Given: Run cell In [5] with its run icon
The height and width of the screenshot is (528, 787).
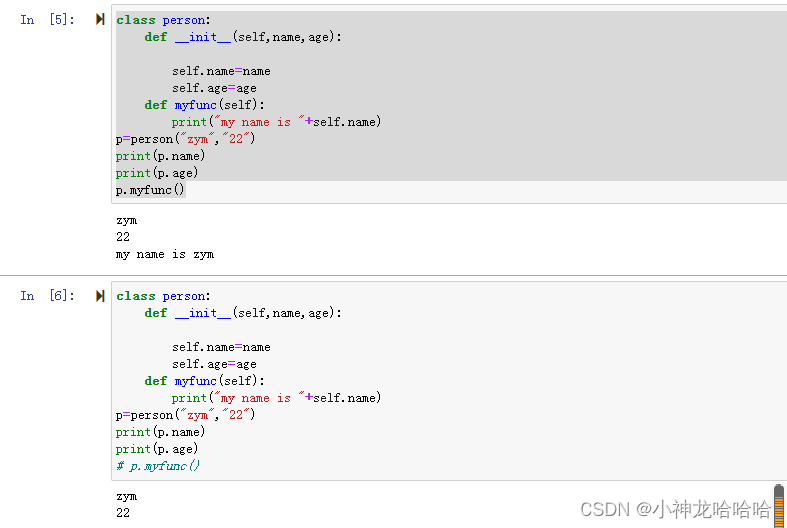Looking at the screenshot, I should (x=100, y=19).
